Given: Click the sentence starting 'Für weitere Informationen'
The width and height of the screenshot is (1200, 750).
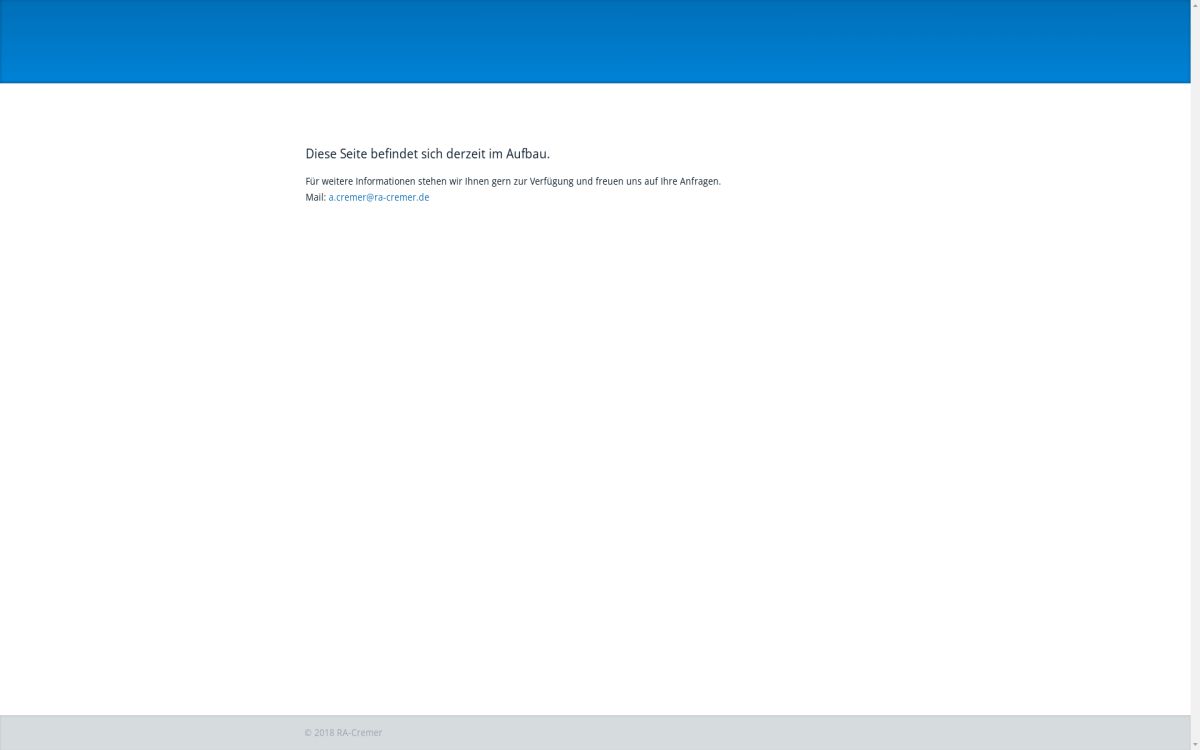Looking at the screenshot, I should (512, 181).
